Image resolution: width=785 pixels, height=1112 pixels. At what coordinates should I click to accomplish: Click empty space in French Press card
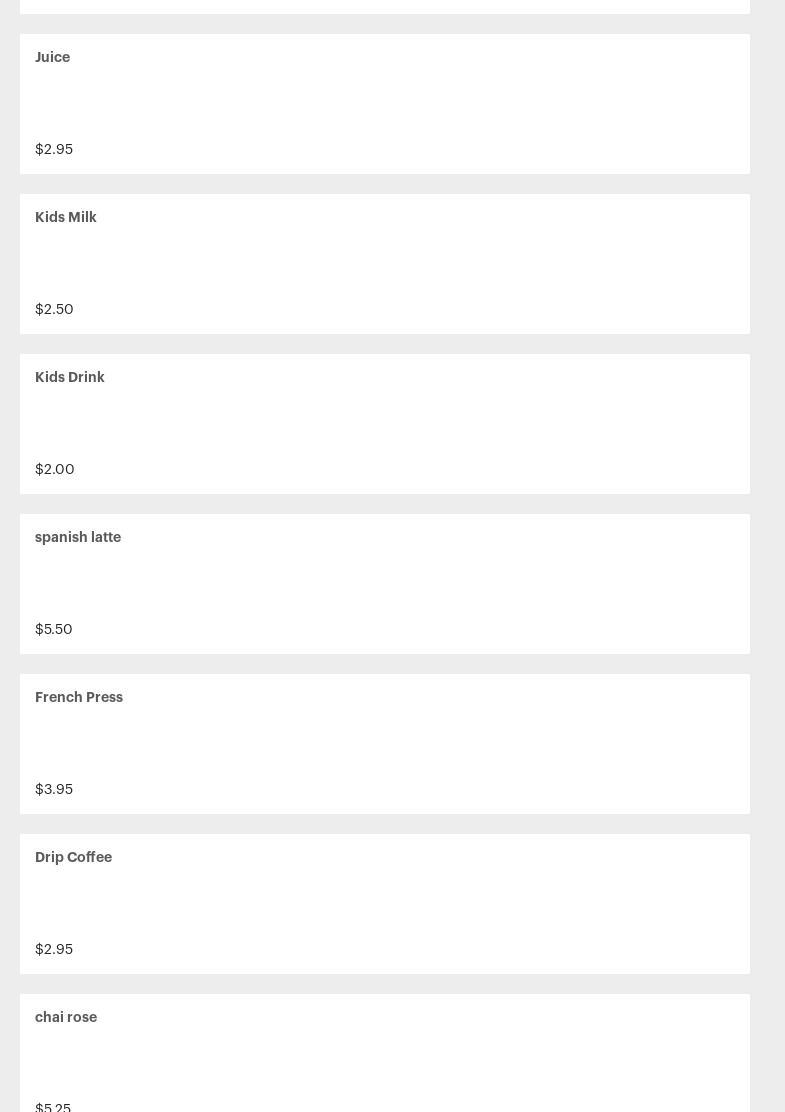[x=400, y=744]
